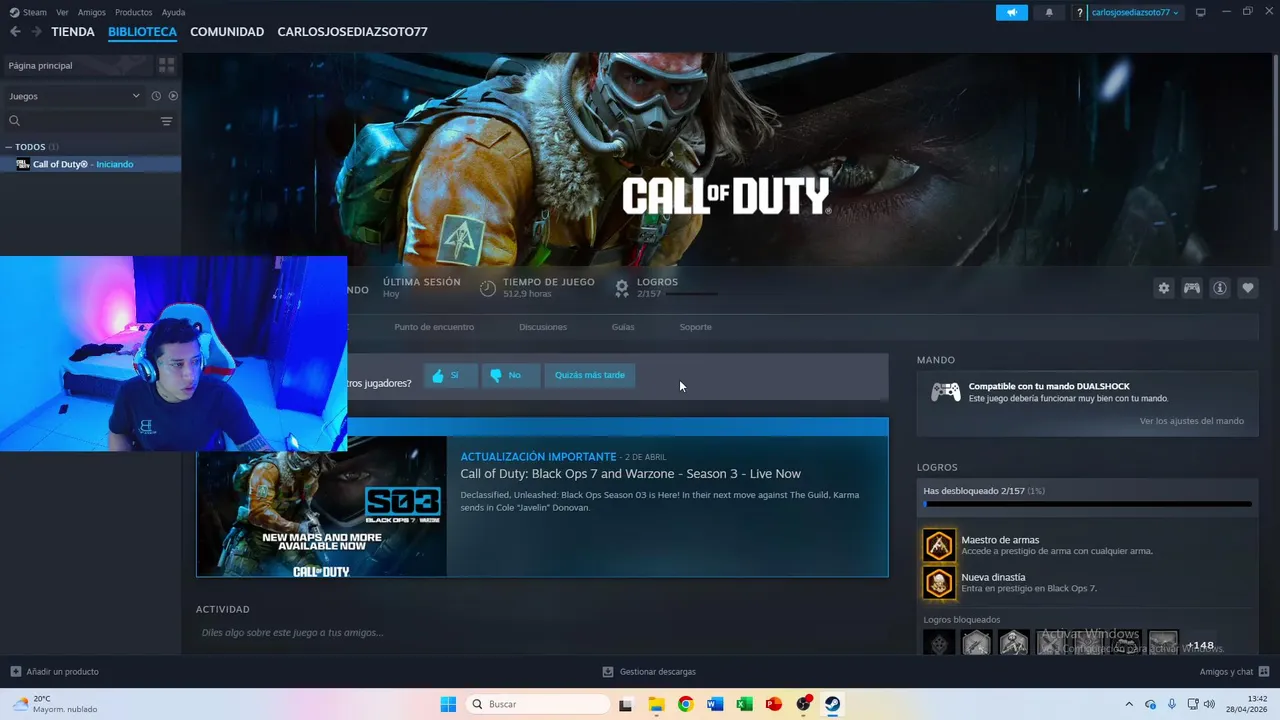This screenshot has height=720, width=1280.
Task: Open the game settings gear icon
Action: coord(1164,288)
